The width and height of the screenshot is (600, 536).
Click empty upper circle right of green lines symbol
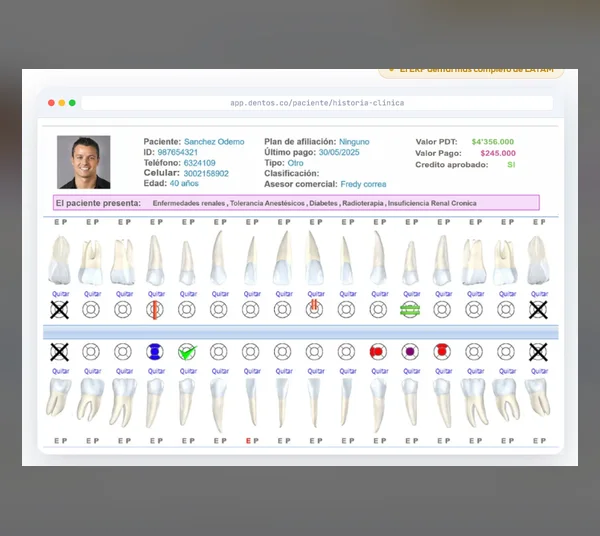(442, 310)
